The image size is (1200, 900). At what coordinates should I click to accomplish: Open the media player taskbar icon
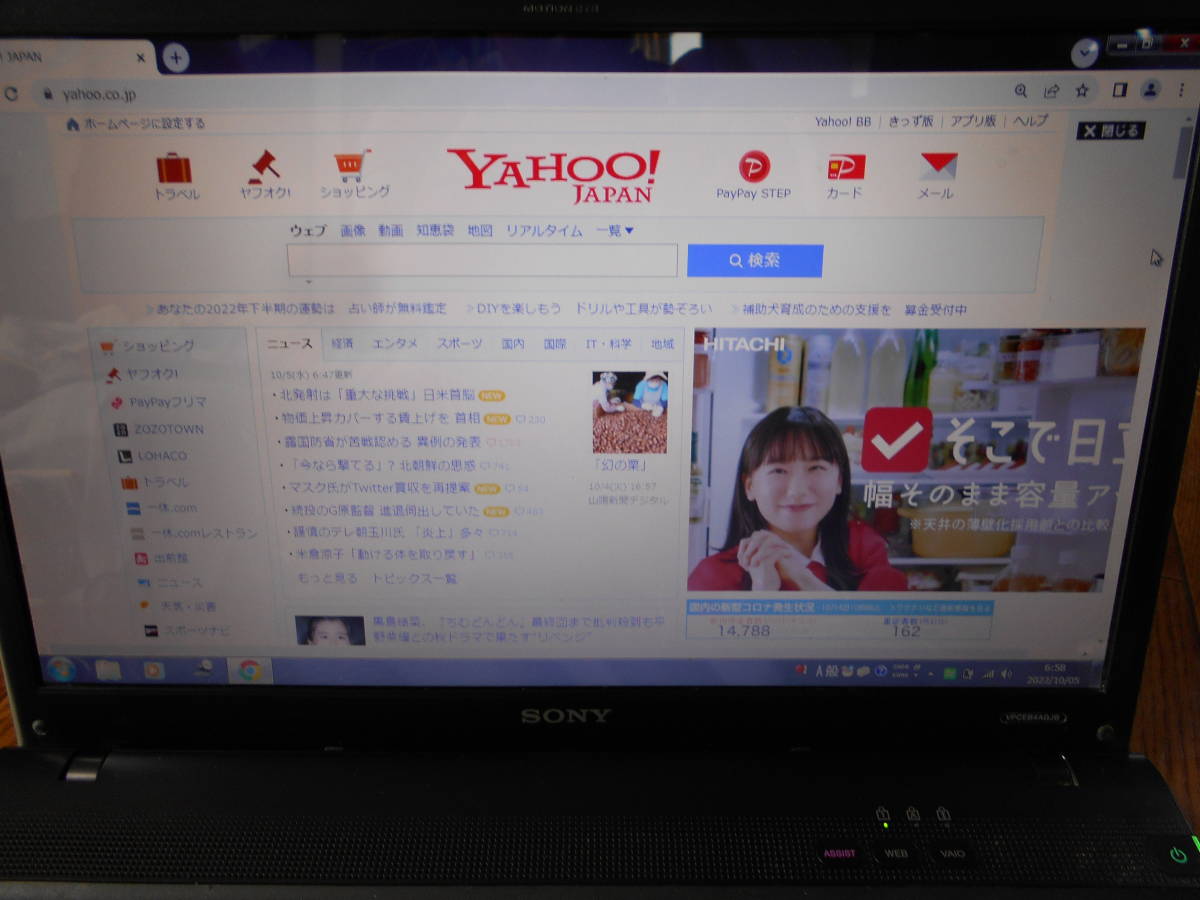tap(154, 670)
